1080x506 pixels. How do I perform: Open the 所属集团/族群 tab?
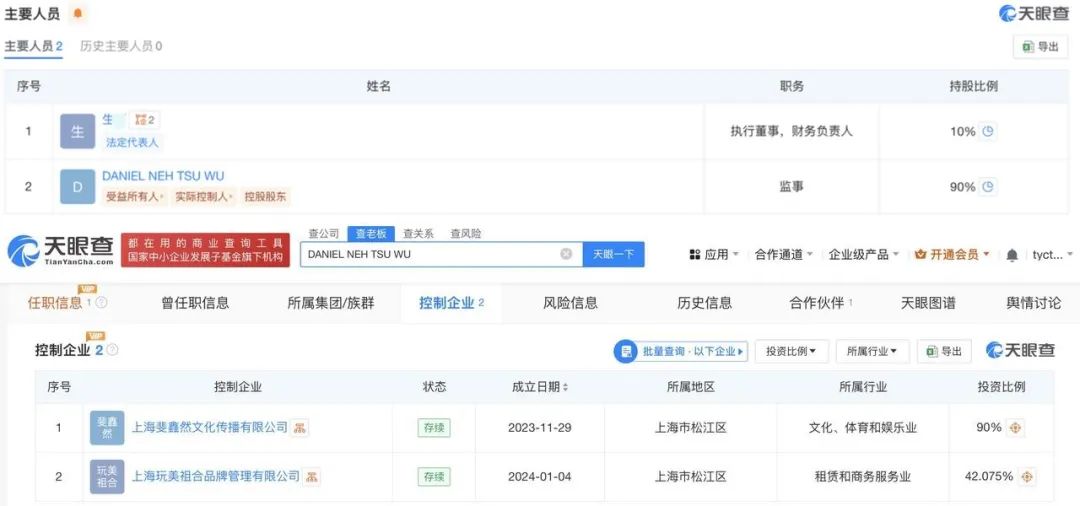(331, 303)
